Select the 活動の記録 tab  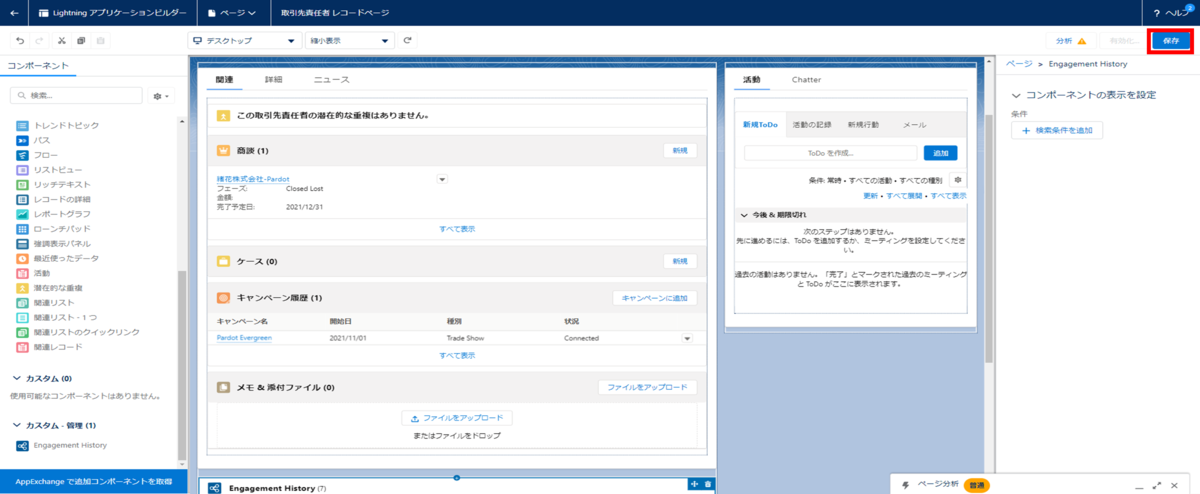pos(811,125)
